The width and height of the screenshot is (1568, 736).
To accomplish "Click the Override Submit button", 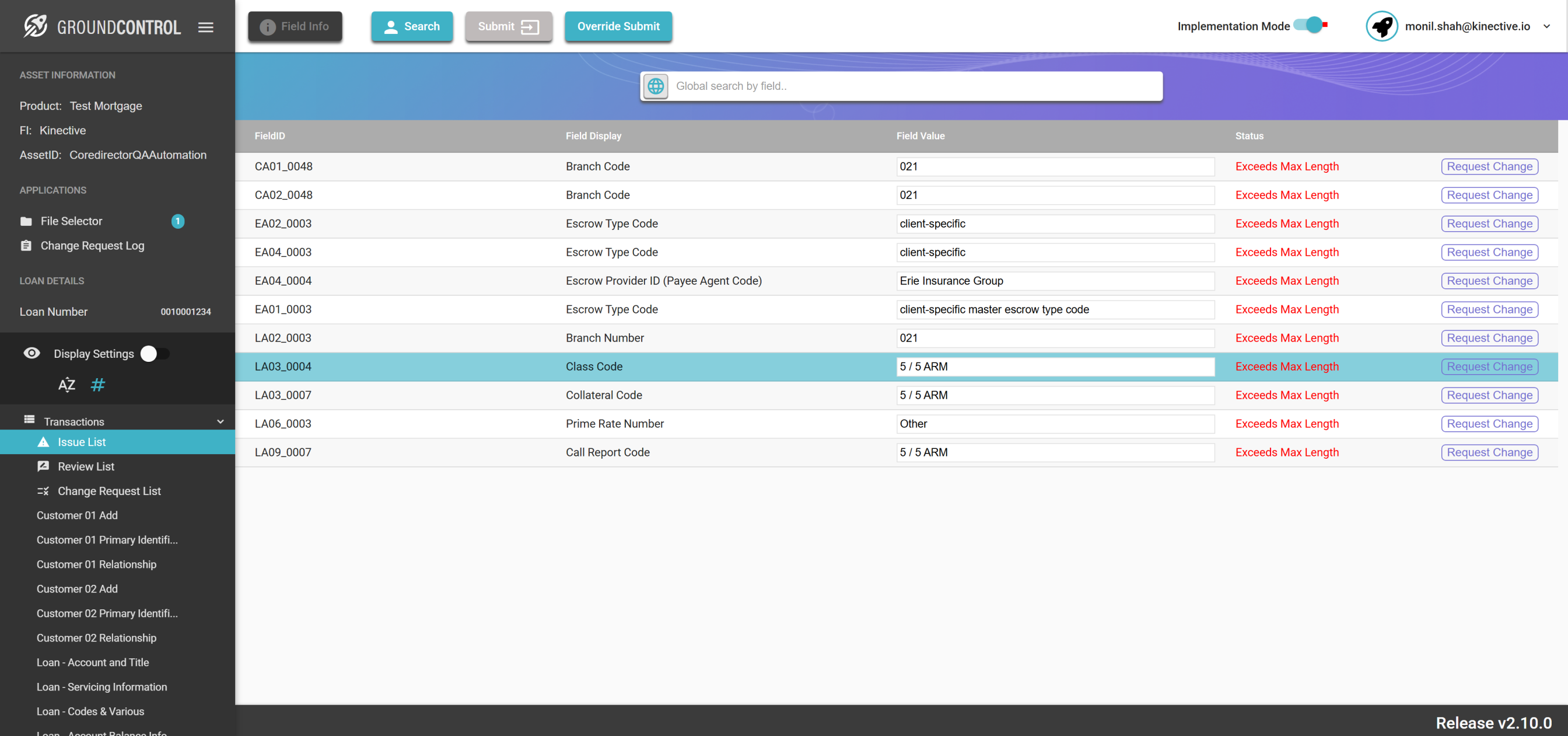I will click(618, 26).
